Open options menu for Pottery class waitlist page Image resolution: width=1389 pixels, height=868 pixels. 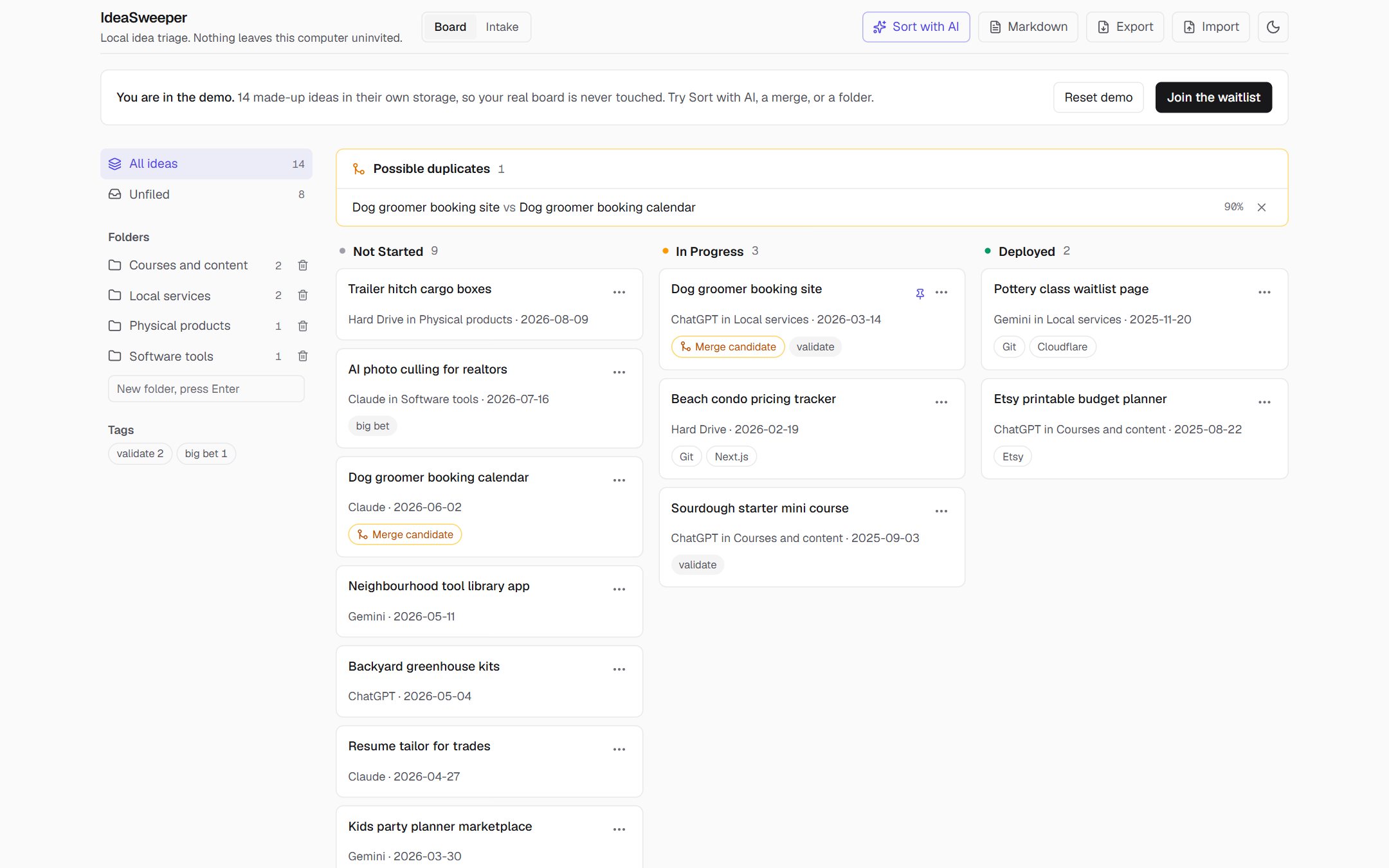click(x=1264, y=293)
